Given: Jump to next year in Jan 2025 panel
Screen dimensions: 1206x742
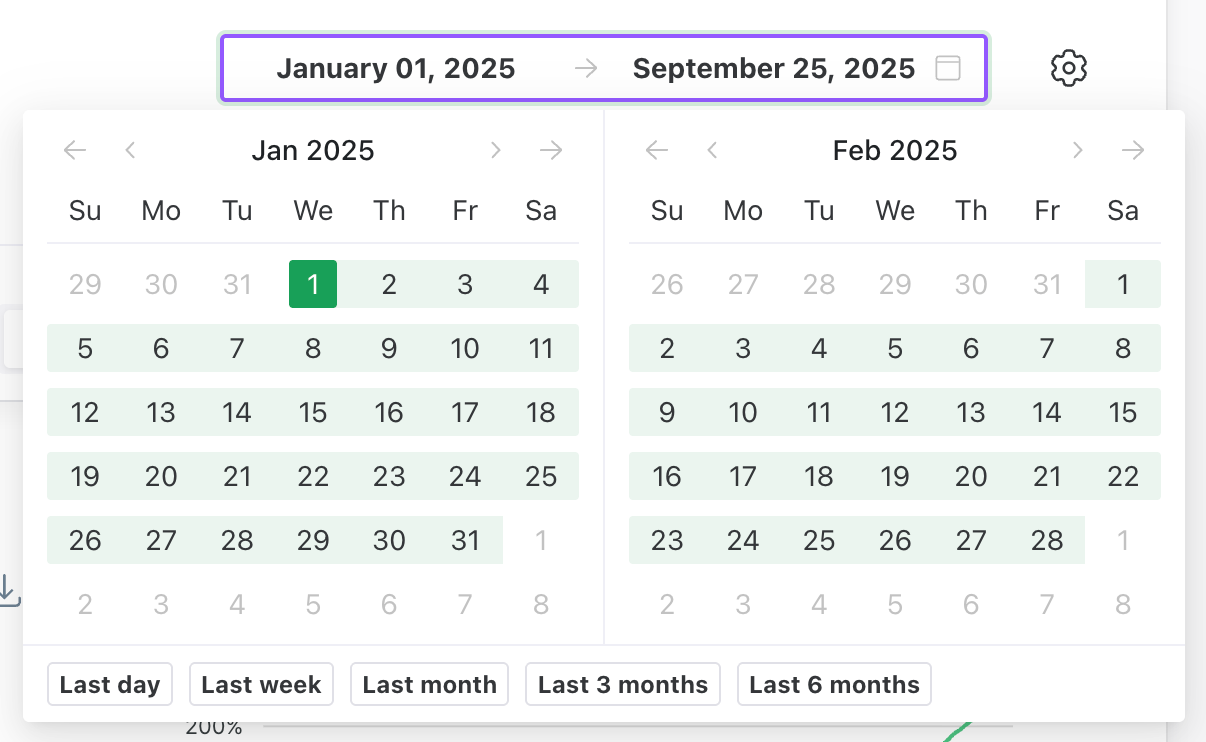Looking at the screenshot, I should click(551, 151).
